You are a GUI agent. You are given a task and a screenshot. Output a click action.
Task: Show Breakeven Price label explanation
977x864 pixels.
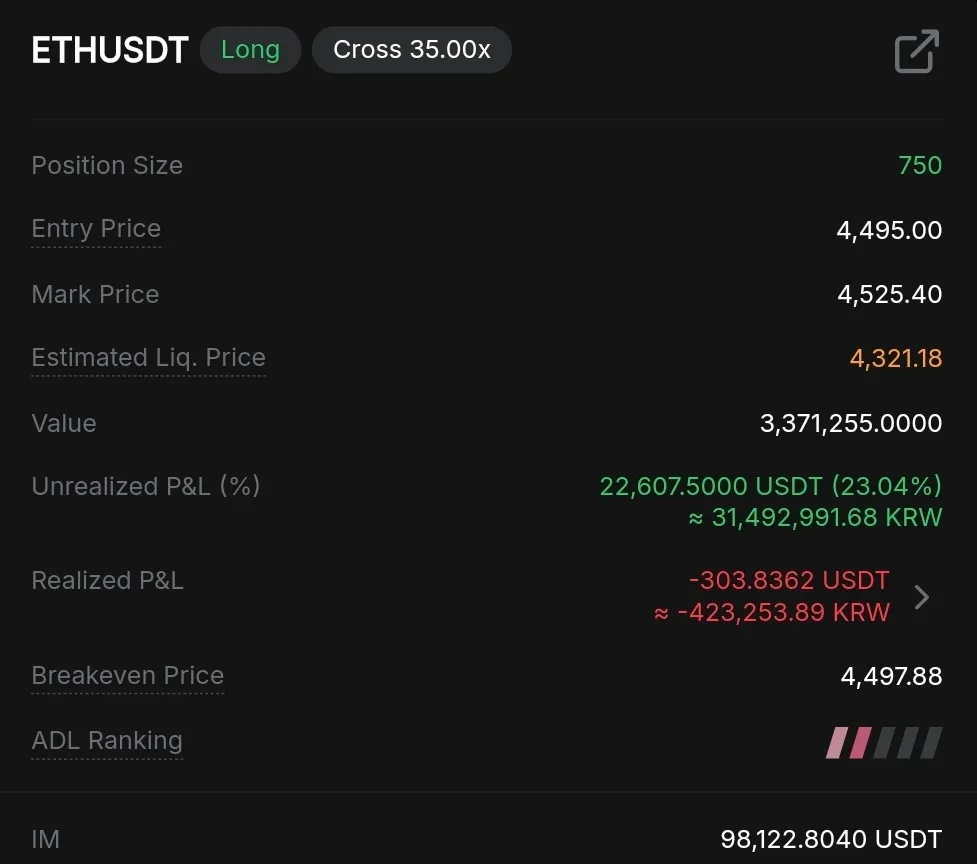[127, 676]
